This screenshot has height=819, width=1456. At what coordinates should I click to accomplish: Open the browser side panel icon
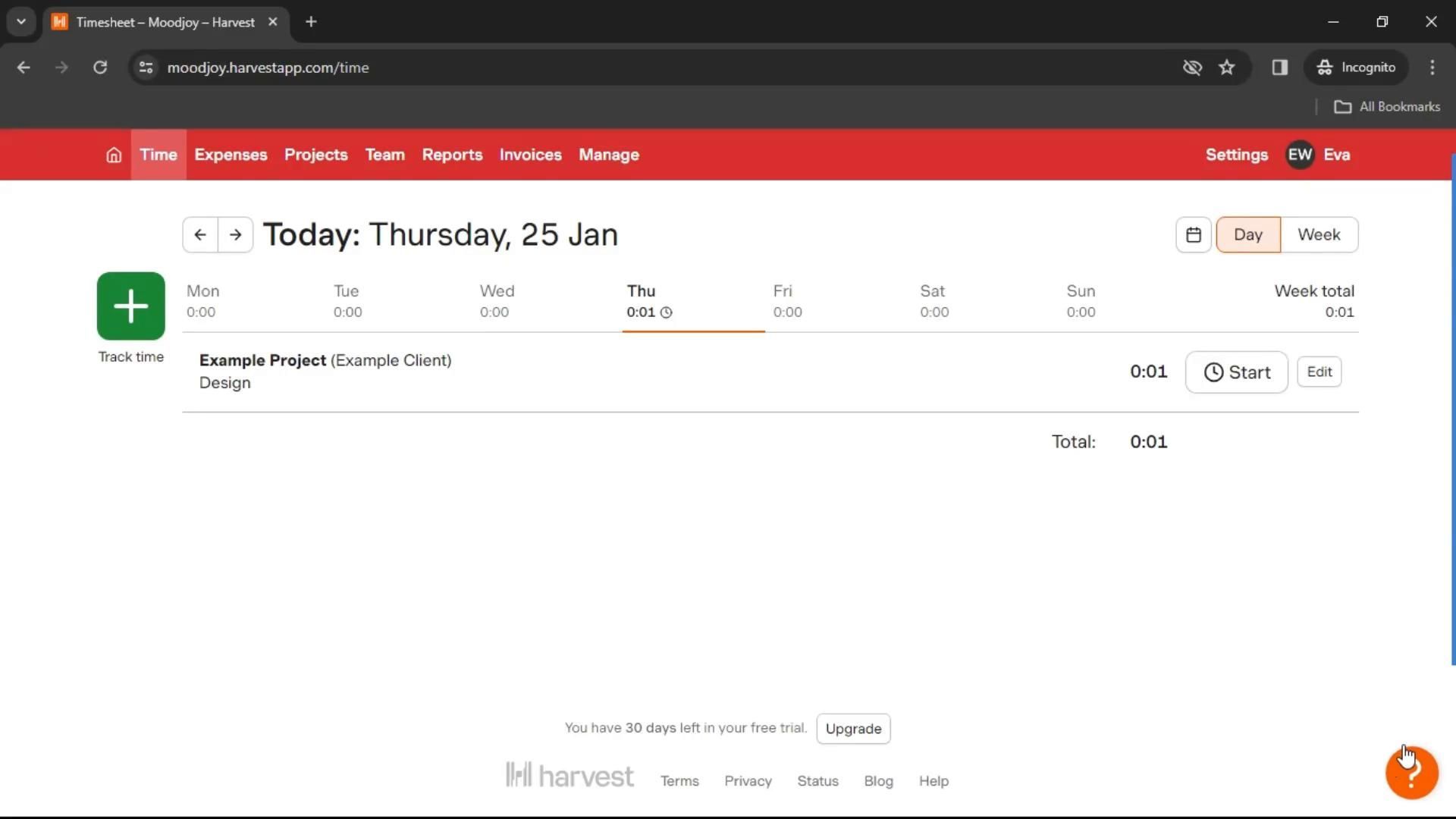click(1279, 67)
